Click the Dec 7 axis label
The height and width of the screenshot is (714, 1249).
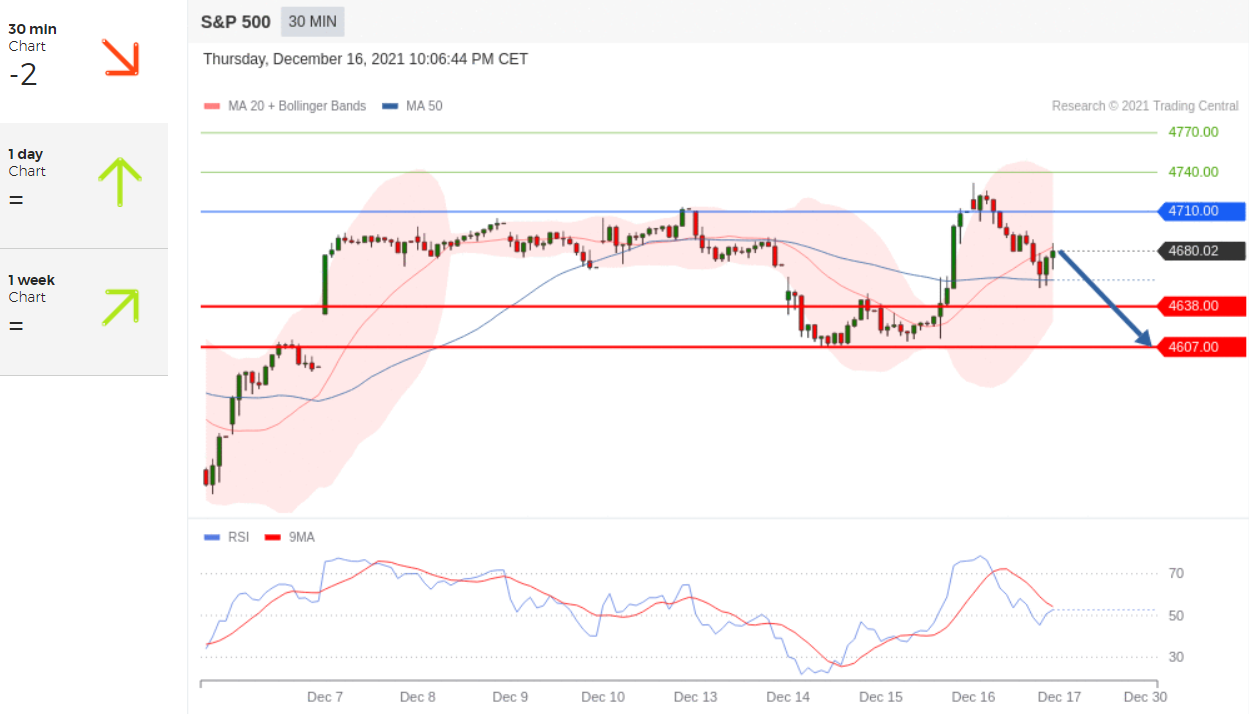325,697
